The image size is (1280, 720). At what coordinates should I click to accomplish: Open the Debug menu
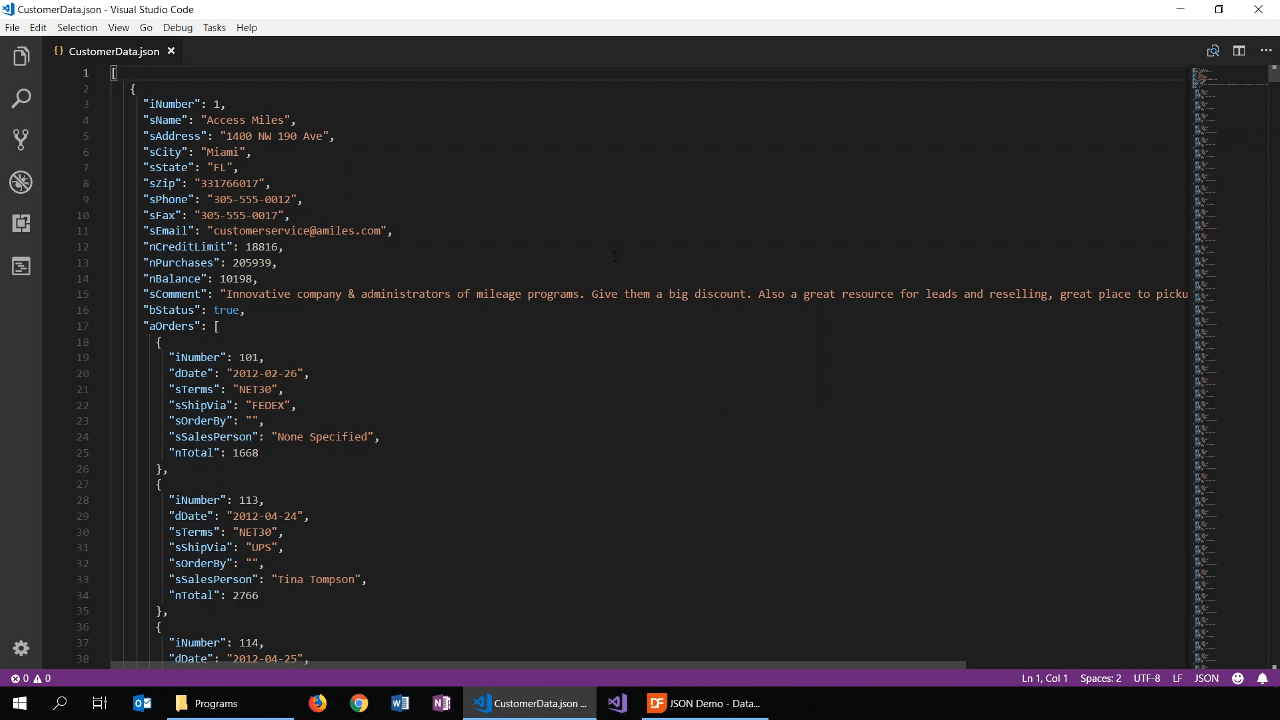pyautogui.click(x=177, y=27)
